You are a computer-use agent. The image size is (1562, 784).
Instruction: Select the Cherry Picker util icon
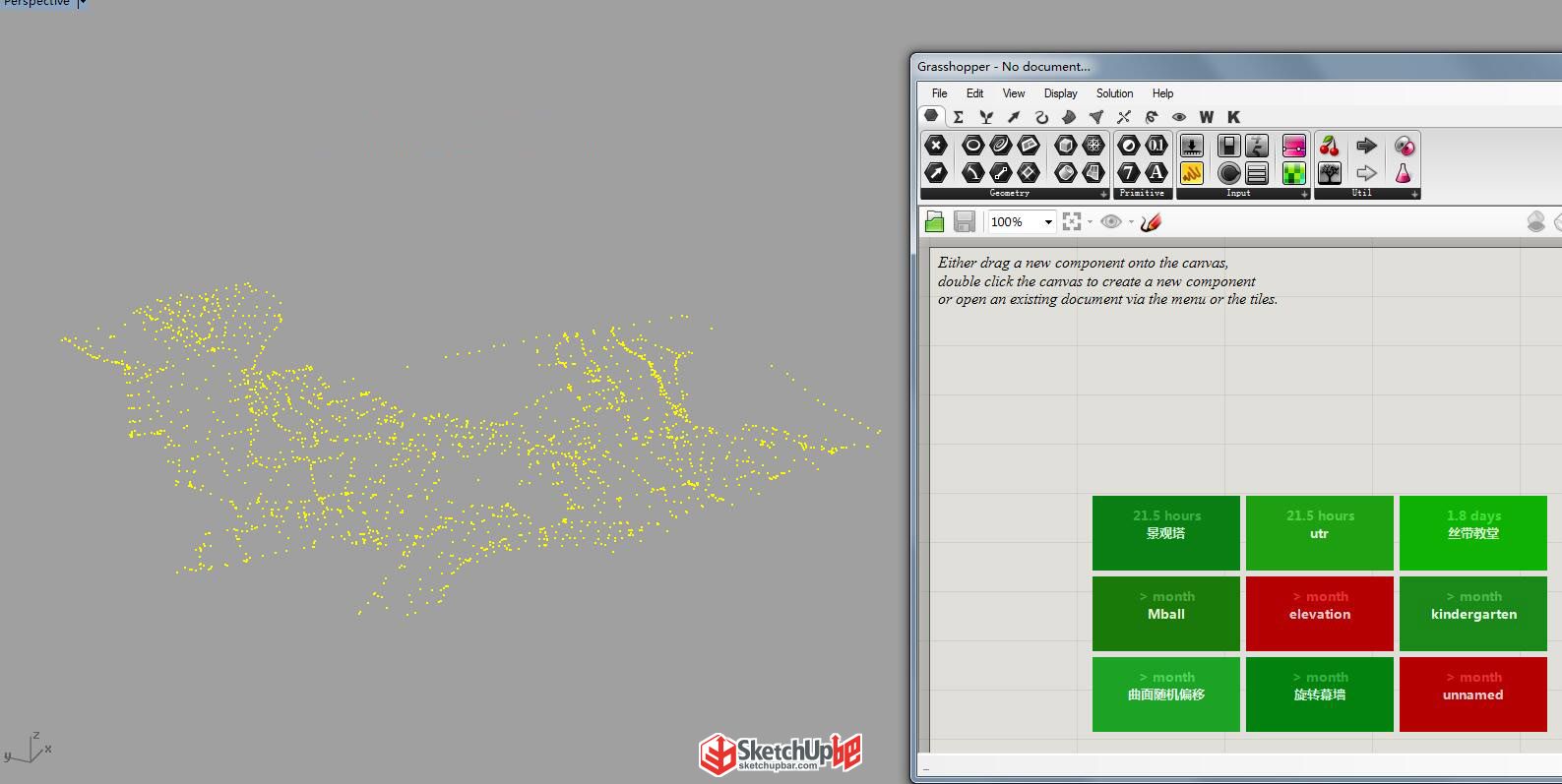[x=1330, y=146]
